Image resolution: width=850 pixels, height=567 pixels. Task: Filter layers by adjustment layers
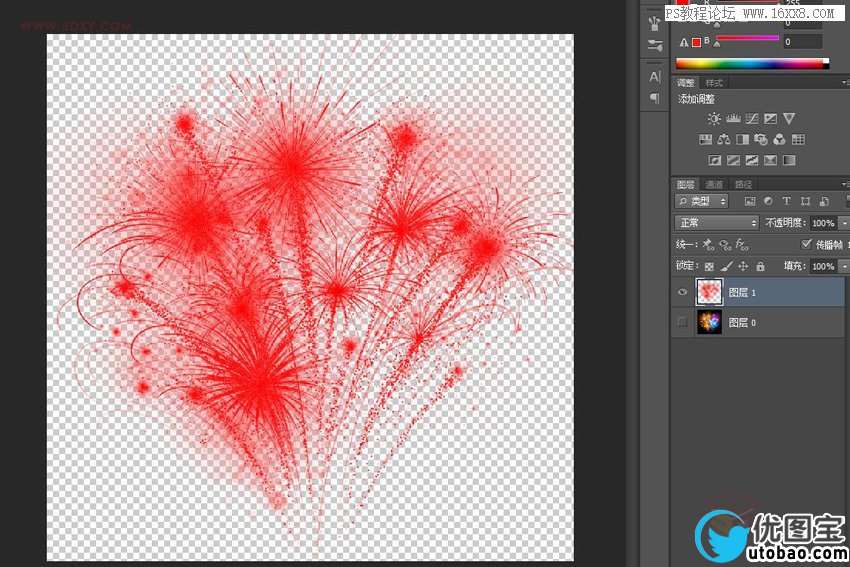(x=768, y=201)
